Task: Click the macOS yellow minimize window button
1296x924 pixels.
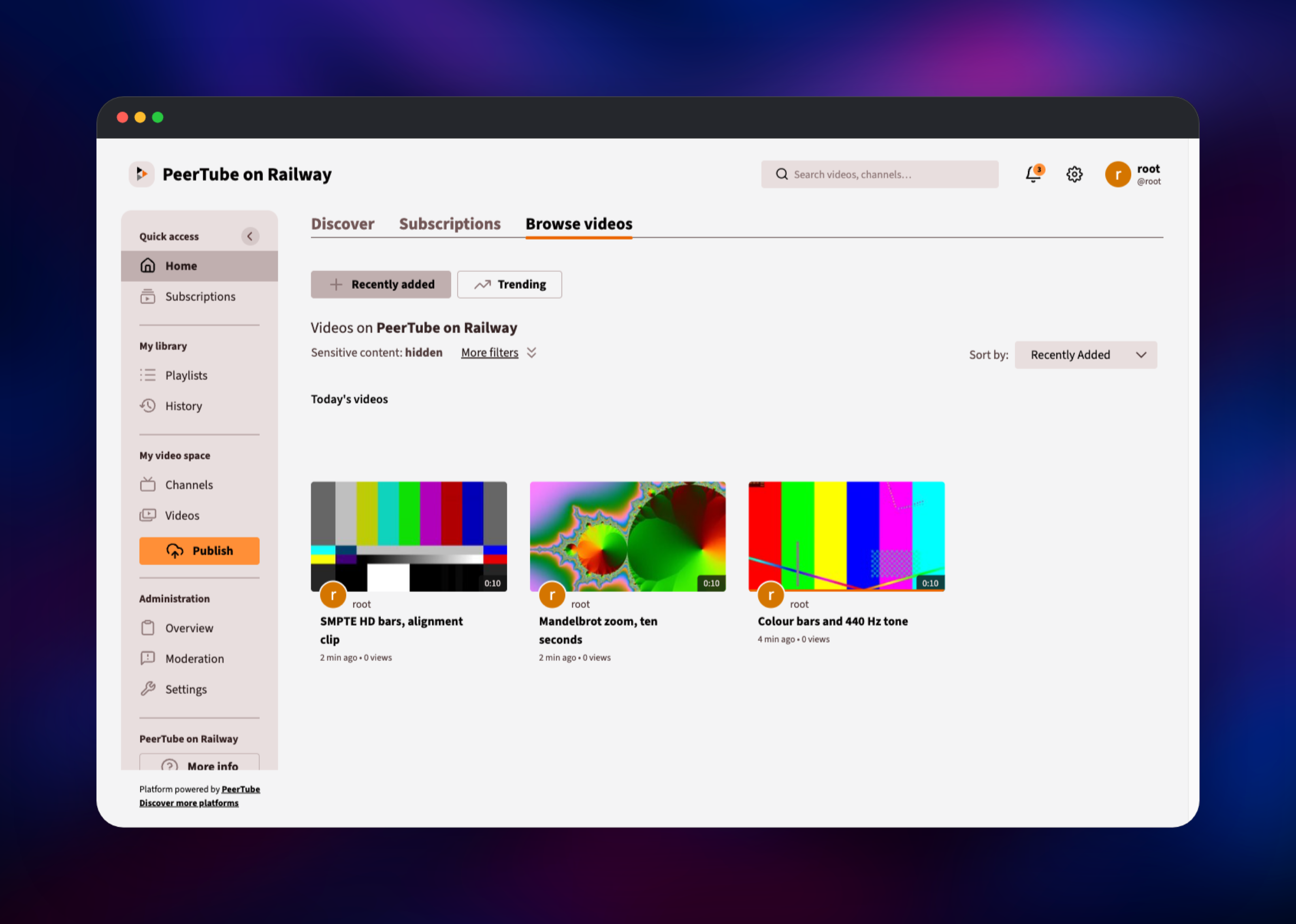Action: [140, 117]
